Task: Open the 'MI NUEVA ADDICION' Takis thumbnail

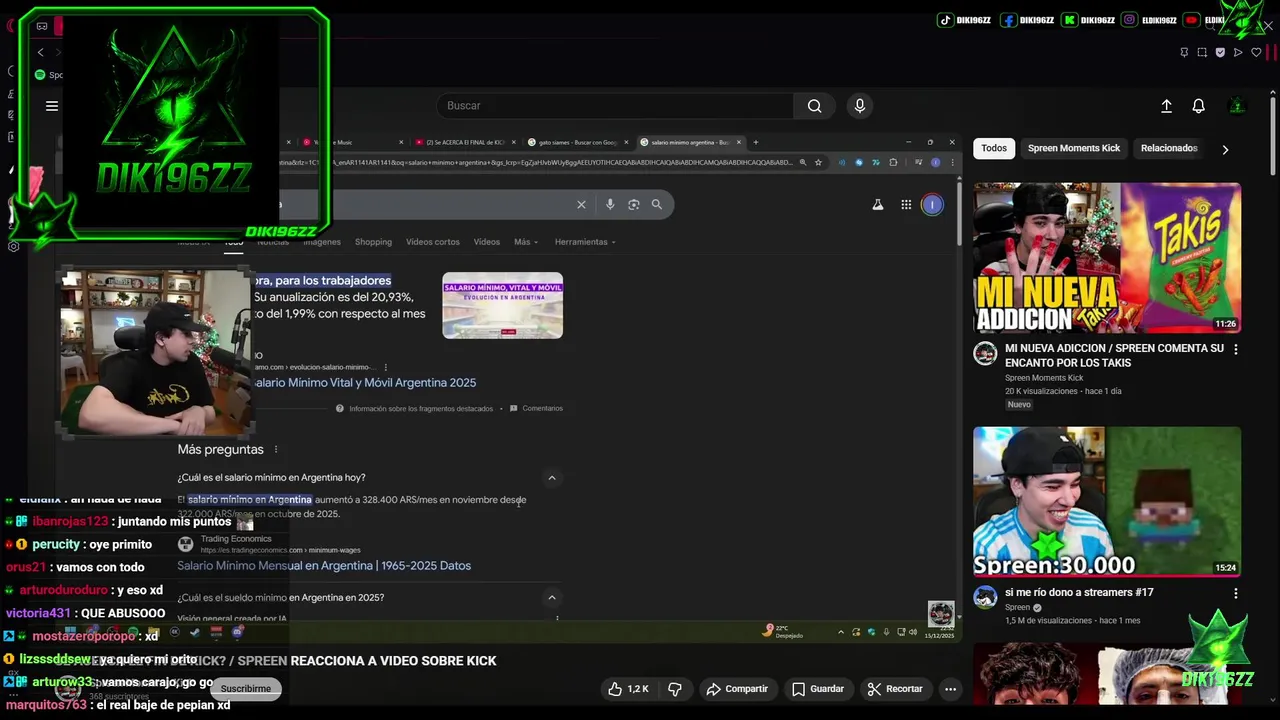Action: pos(1107,258)
